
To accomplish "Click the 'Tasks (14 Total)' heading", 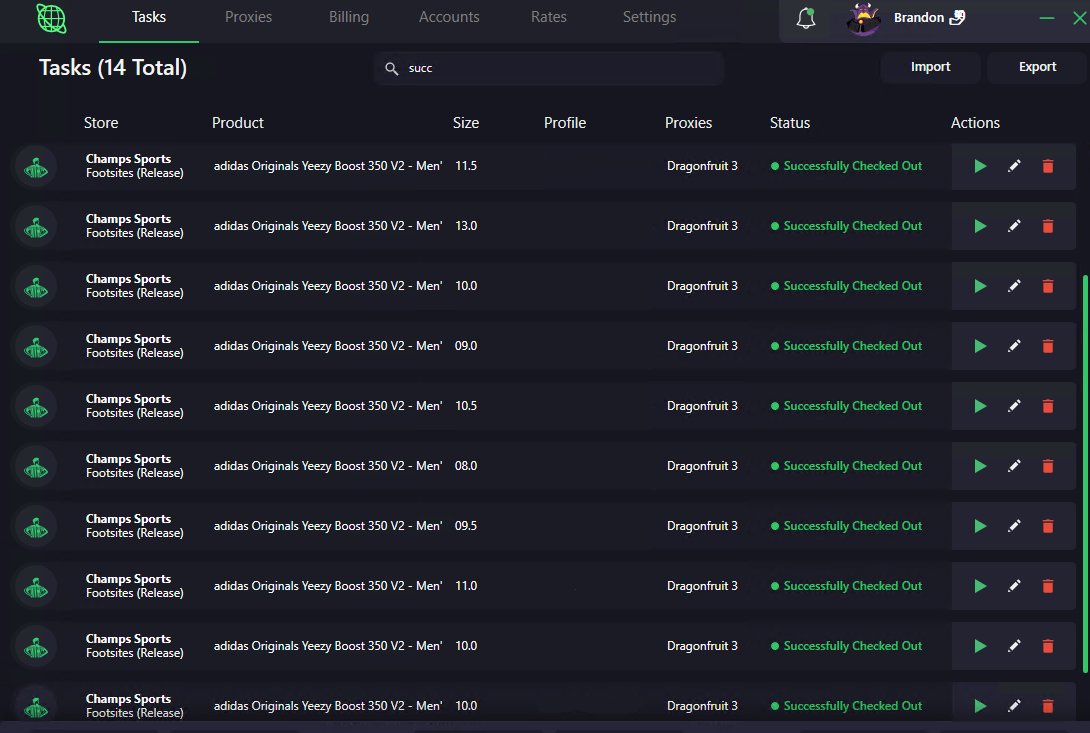I will [x=113, y=67].
